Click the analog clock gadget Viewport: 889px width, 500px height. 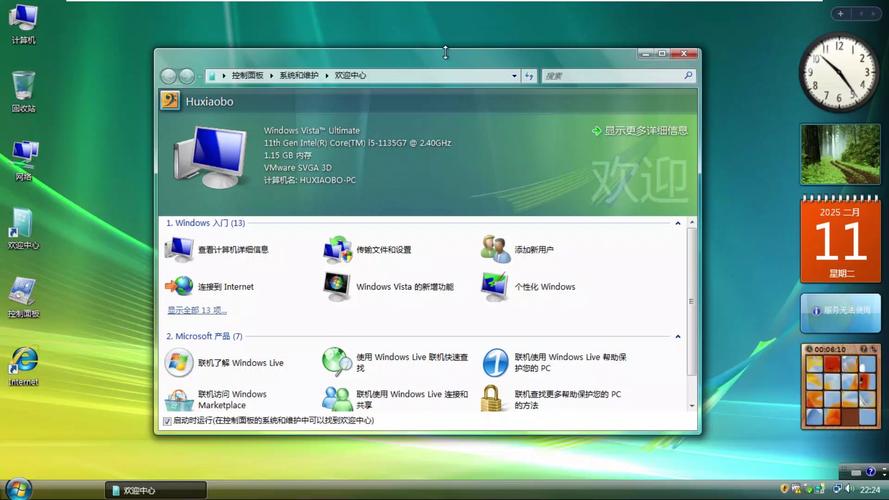[x=839, y=72]
